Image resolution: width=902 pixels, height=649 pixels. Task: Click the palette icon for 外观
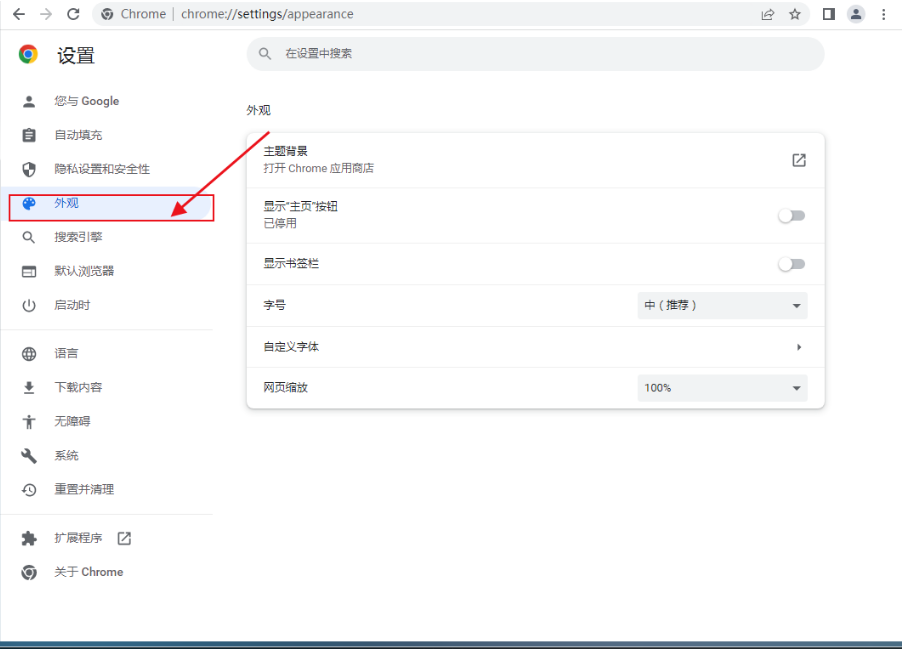tap(29, 203)
